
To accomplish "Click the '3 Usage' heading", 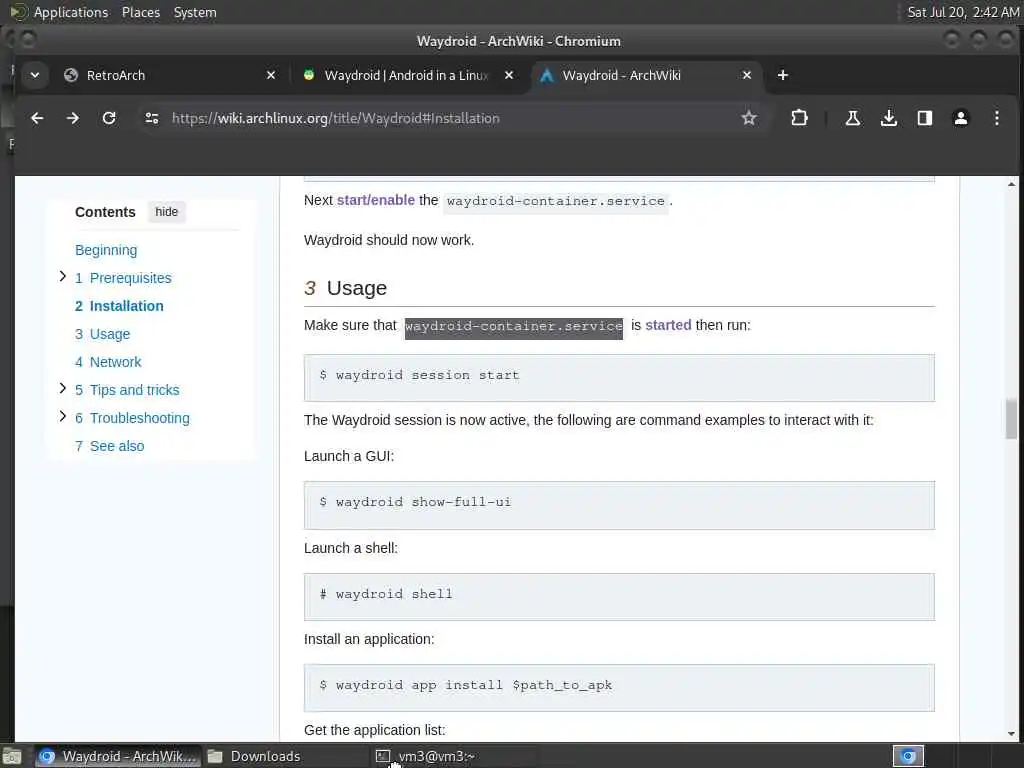I will 345,288.
